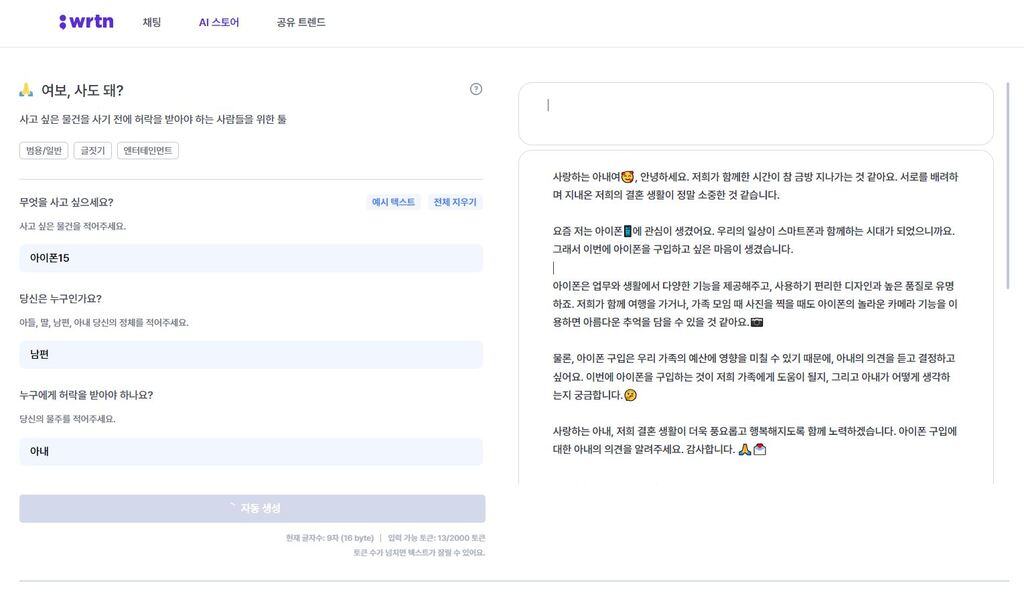This screenshot has width=1024, height=595.
Task: Click the tool title 여보, 사도 돼?
Action: pos(82,90)
